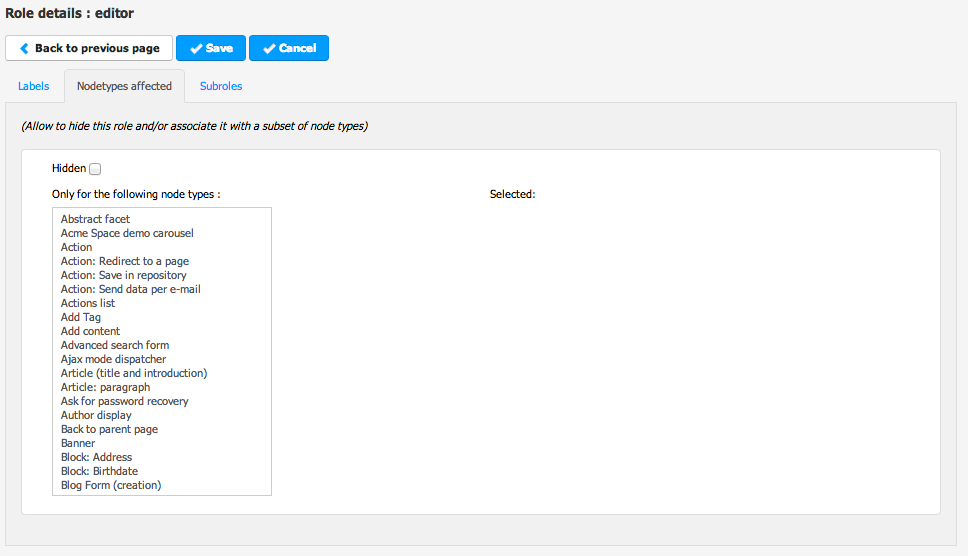Select Abstract facet in node types list
This screenshot has height=556, width=968.
[95, 219]
